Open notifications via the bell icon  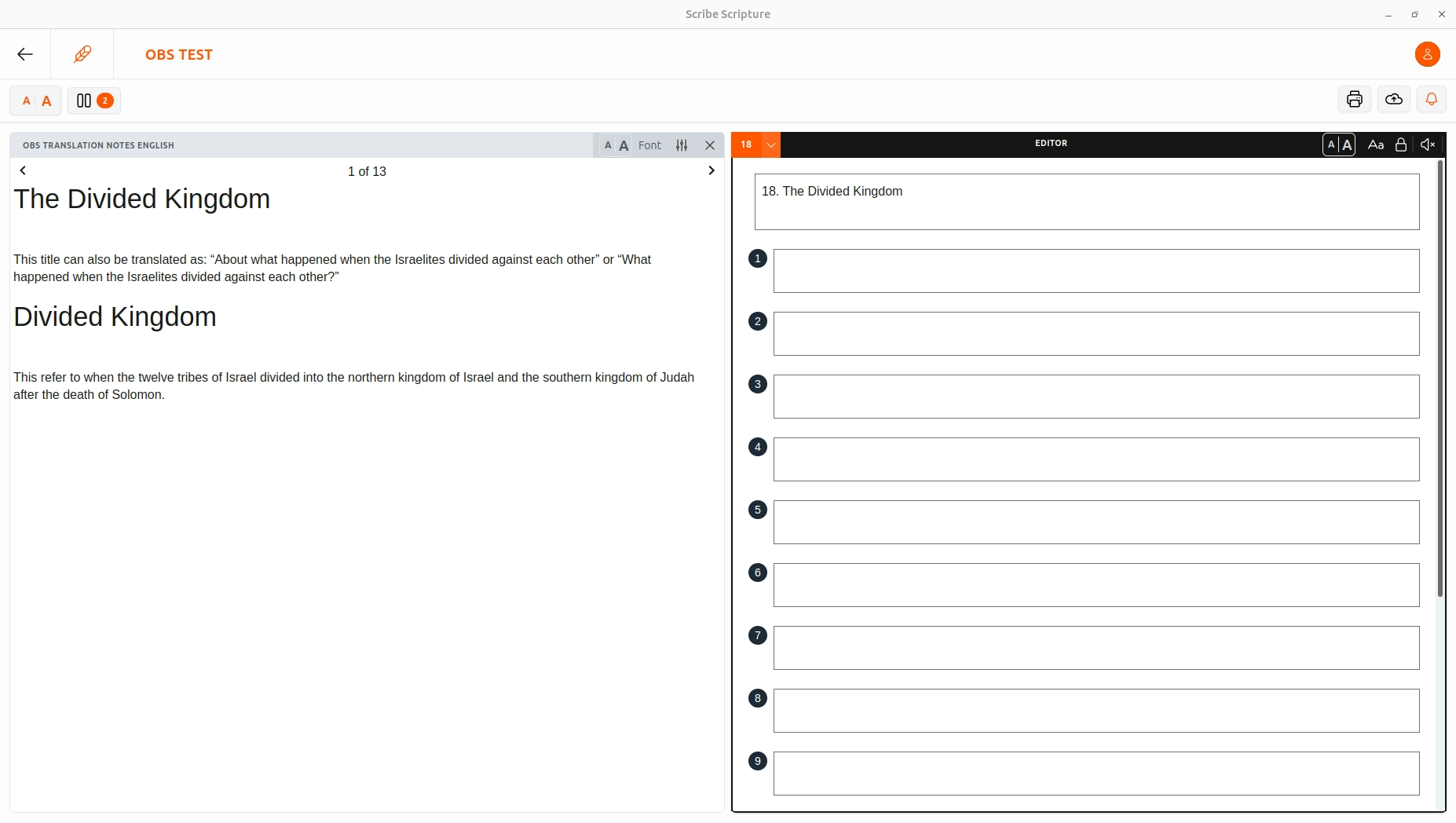1431,99
